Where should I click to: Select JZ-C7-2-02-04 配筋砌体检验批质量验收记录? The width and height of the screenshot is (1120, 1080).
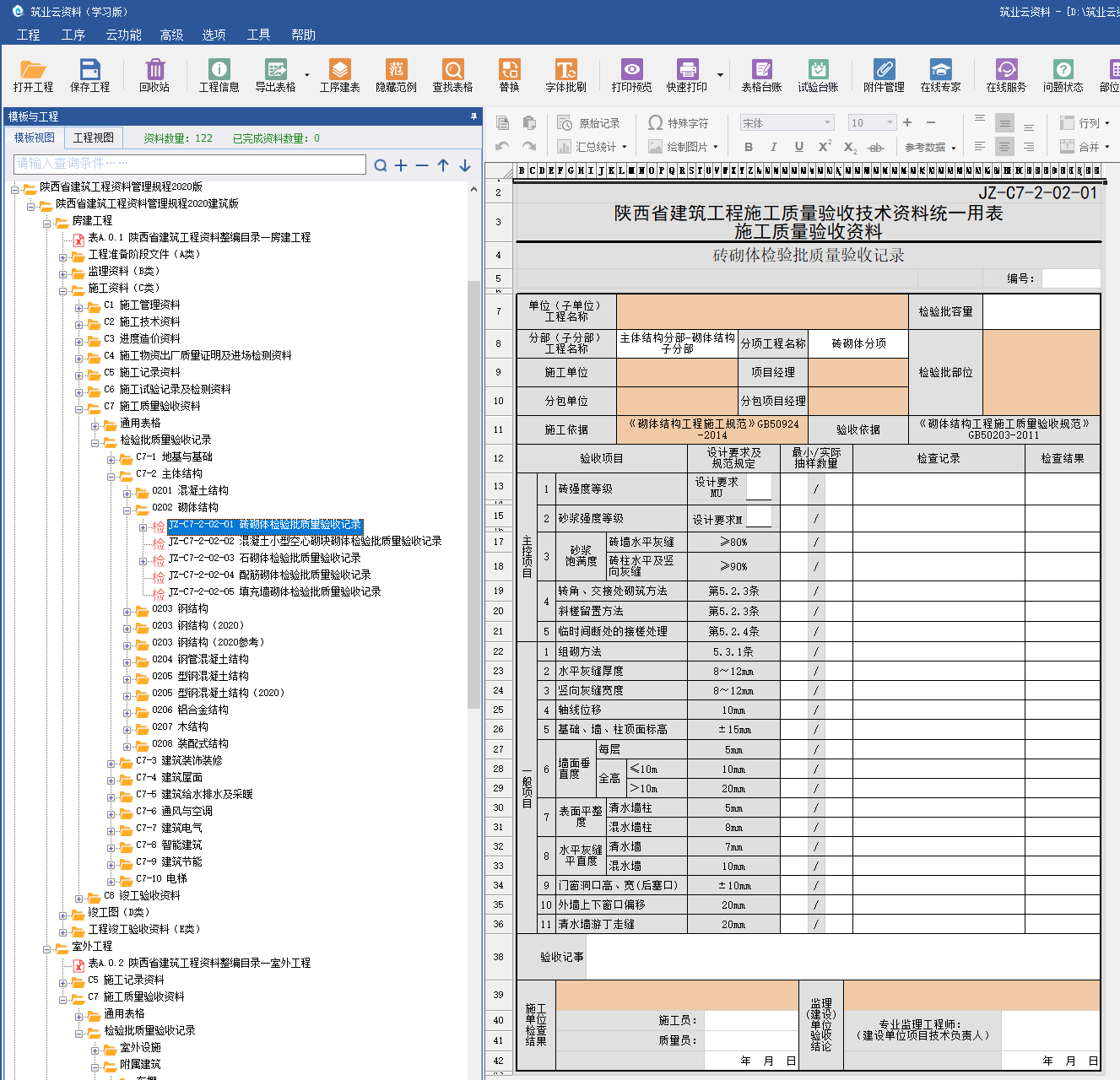(x=269, y=575)
